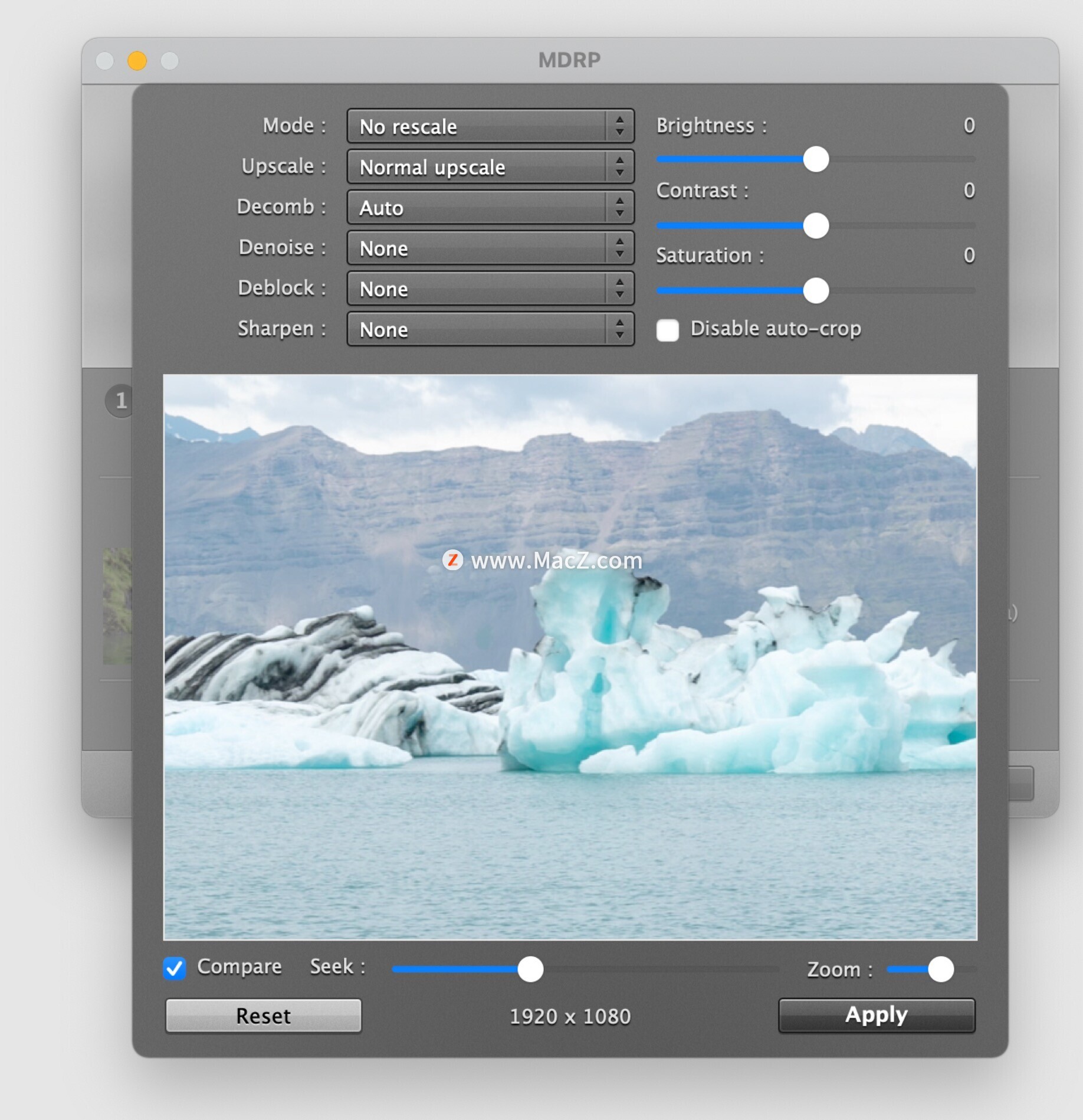Enable the Disable auto-crop checkbox

668,330
